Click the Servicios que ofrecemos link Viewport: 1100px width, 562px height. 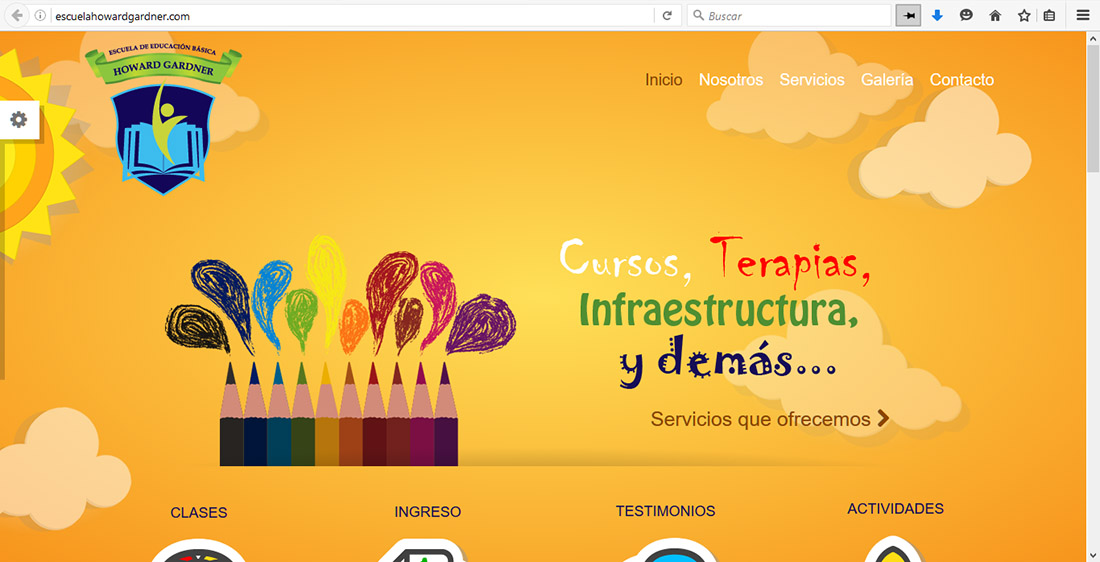click(760, 419)
